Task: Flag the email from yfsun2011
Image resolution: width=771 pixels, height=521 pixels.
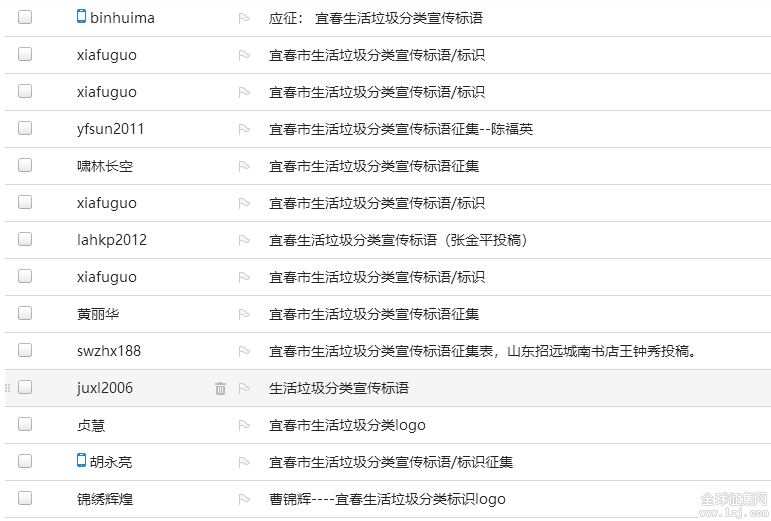Action: click(244, 129)
